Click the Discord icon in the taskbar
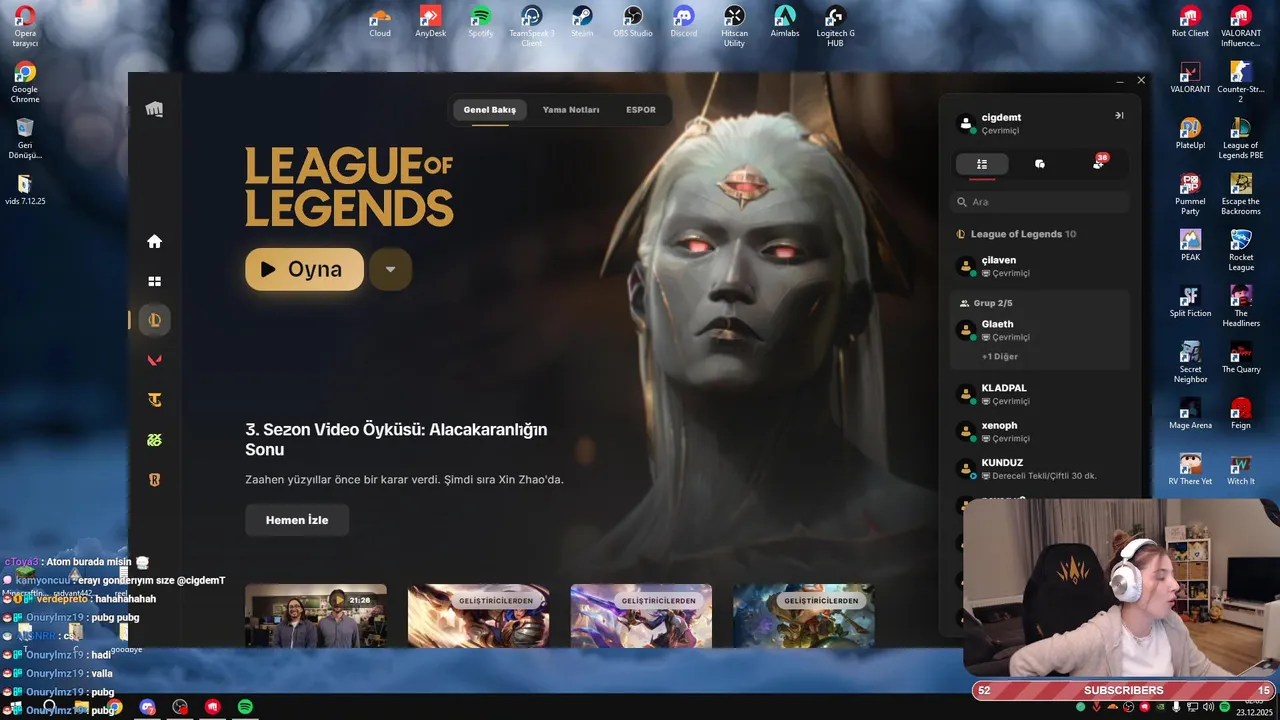 coord(148,707)
